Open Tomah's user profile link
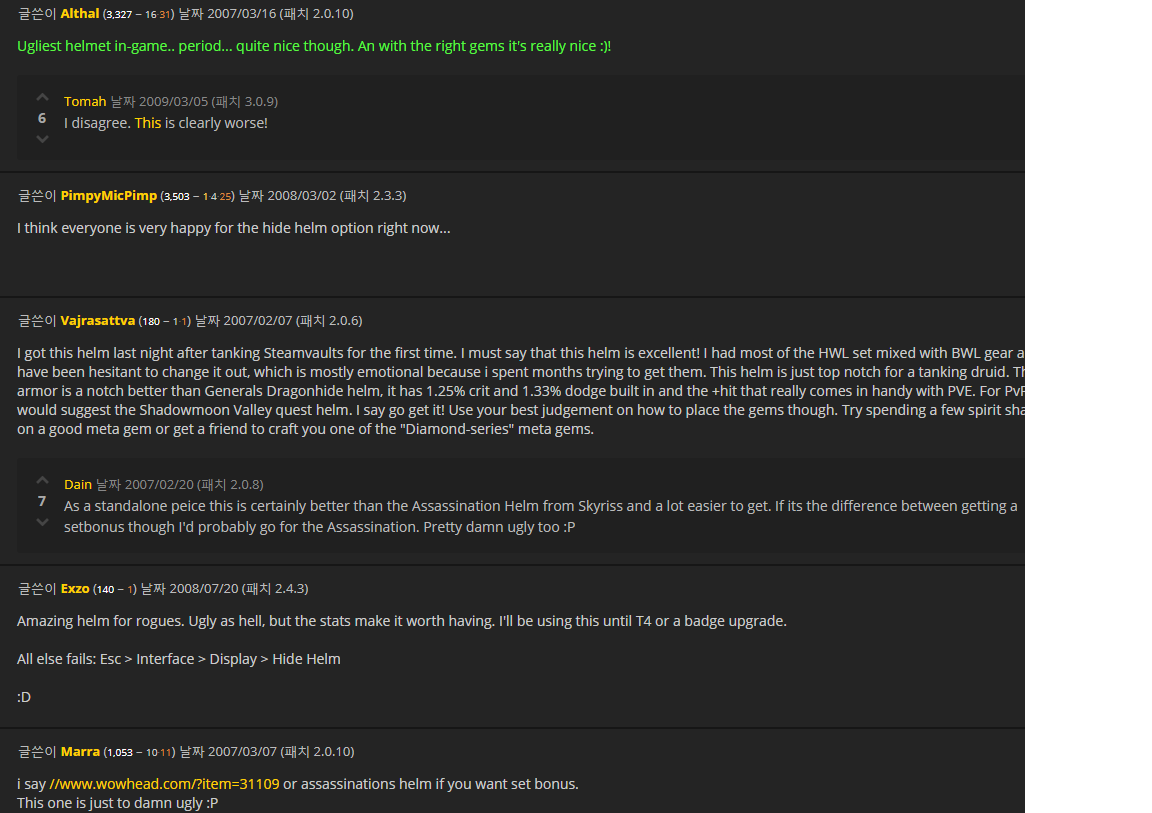Viewport: 1152px width, 813px height. tap(85, 101)
